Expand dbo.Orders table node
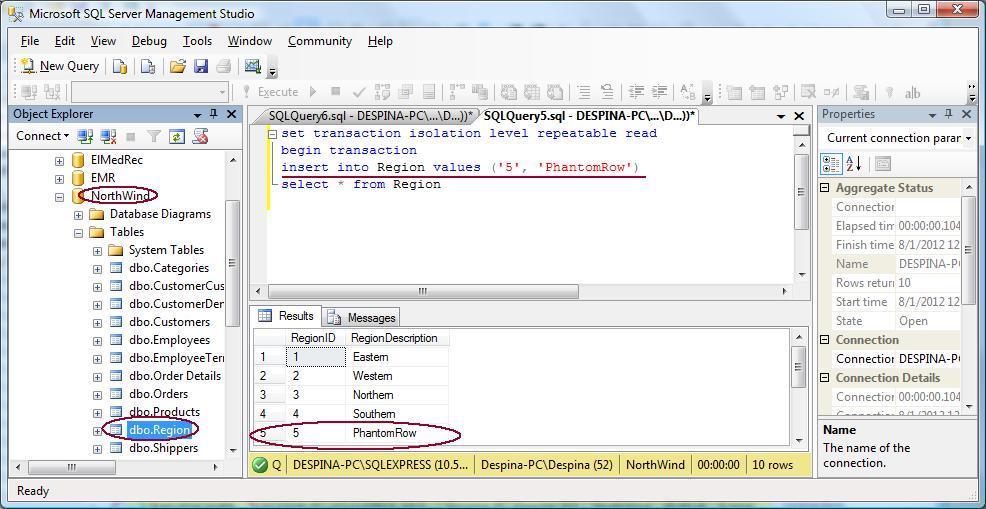The height and width of the screenshot is (509, 986). coord(97,395)
